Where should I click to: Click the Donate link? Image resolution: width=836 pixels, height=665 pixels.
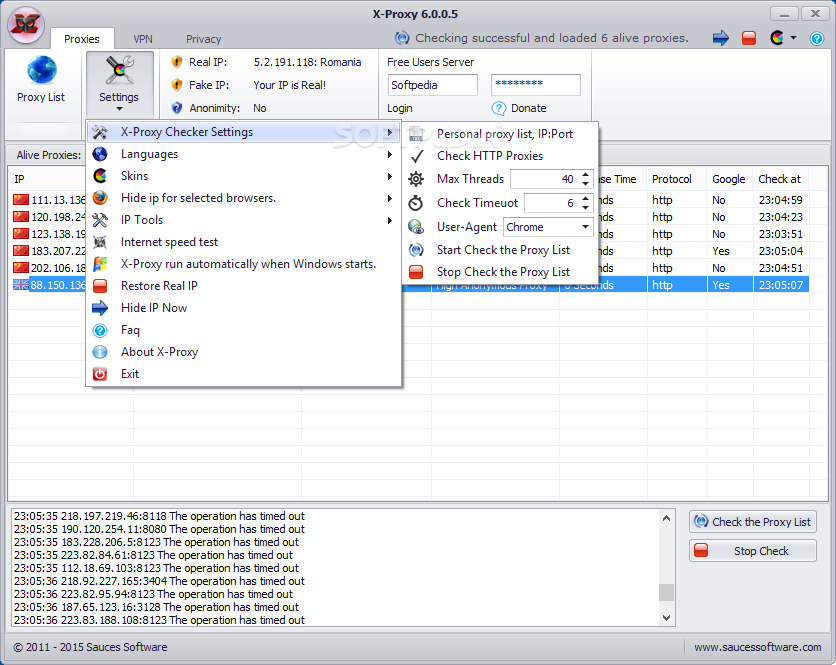(x=528, y=108)
